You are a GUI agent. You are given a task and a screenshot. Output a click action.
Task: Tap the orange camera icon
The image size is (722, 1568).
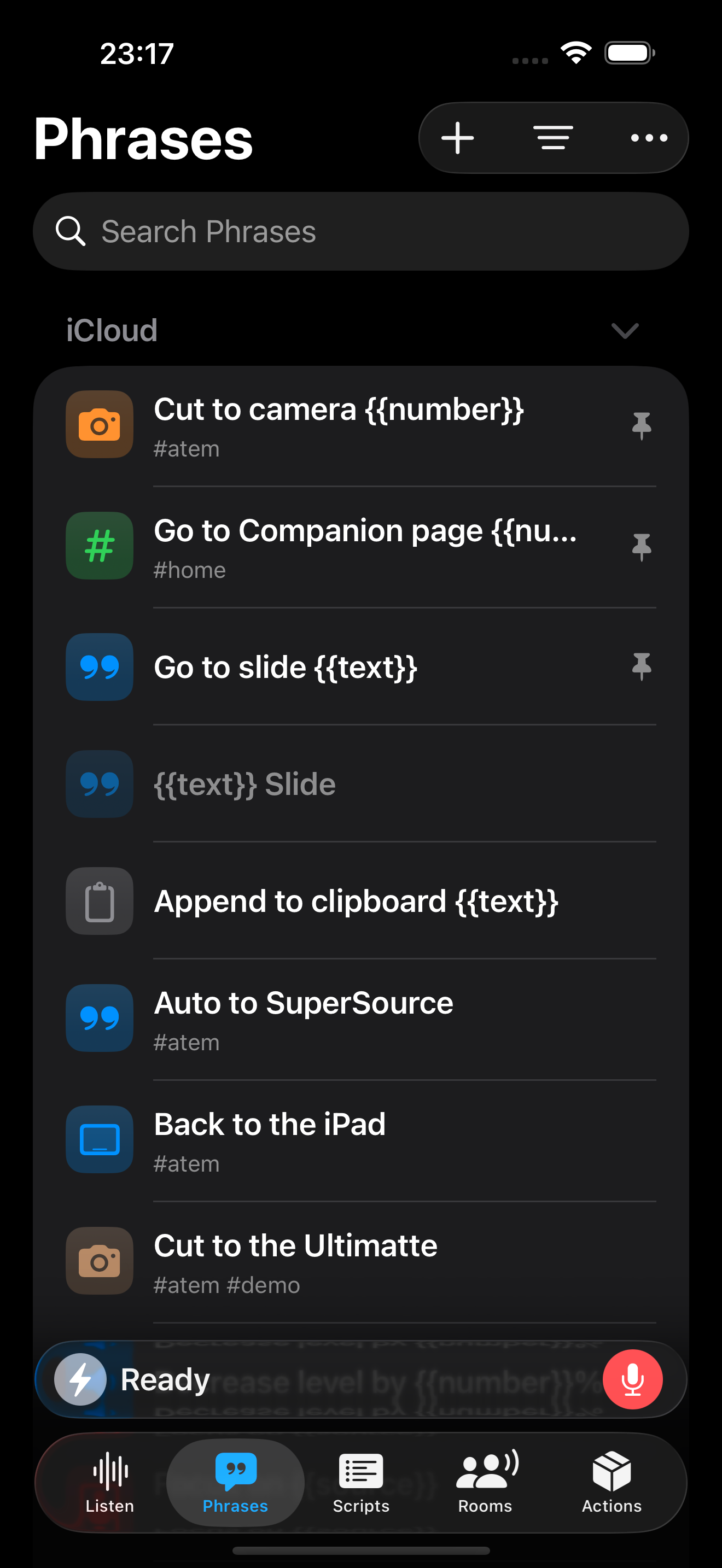click(100, 424)
